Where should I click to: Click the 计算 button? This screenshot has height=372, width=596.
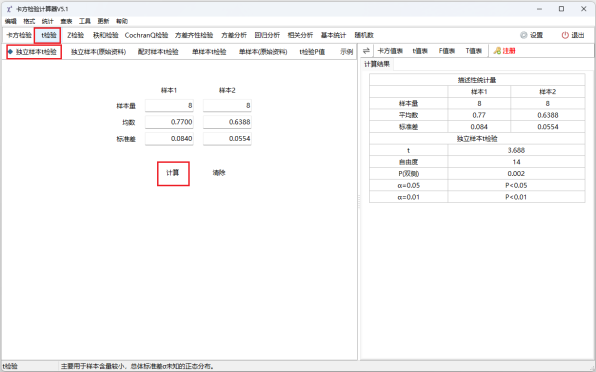(x=173, y=173)
